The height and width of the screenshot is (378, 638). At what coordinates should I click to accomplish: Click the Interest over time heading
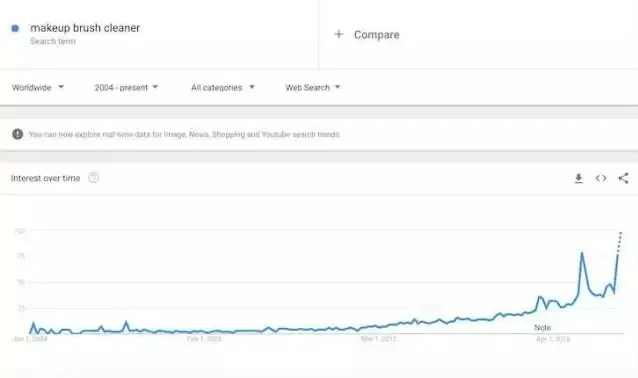point(46,178)
